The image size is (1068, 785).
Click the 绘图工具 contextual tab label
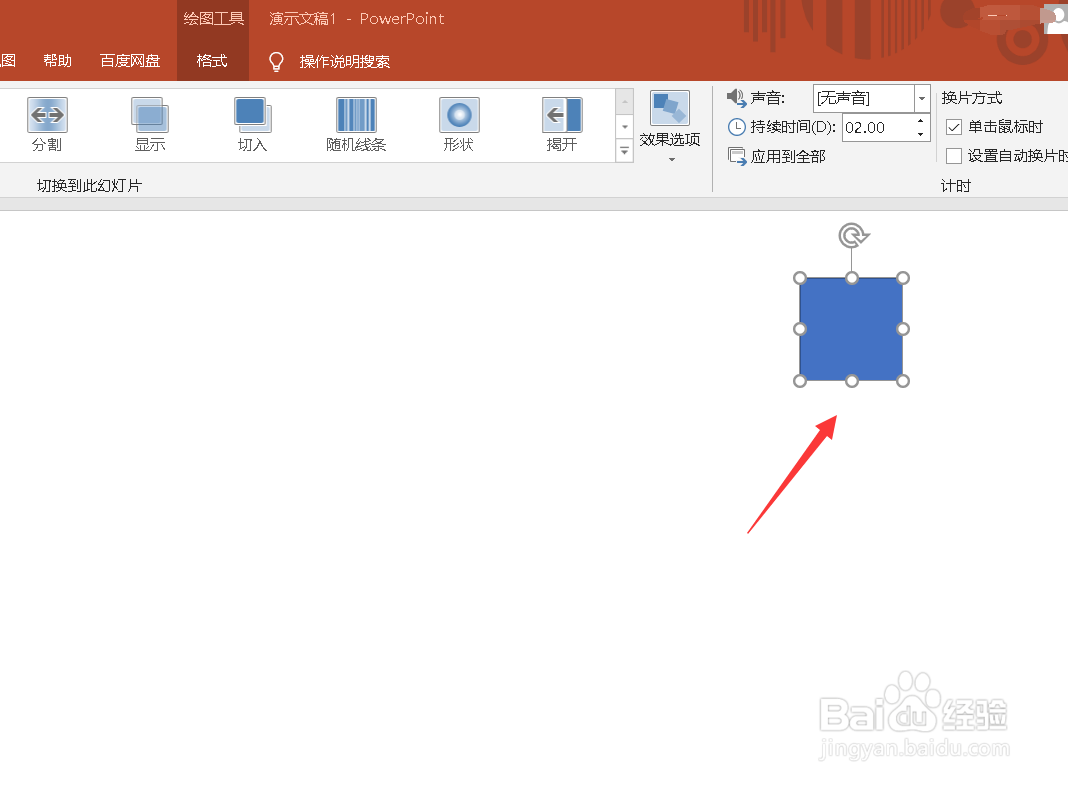point(213,18)
